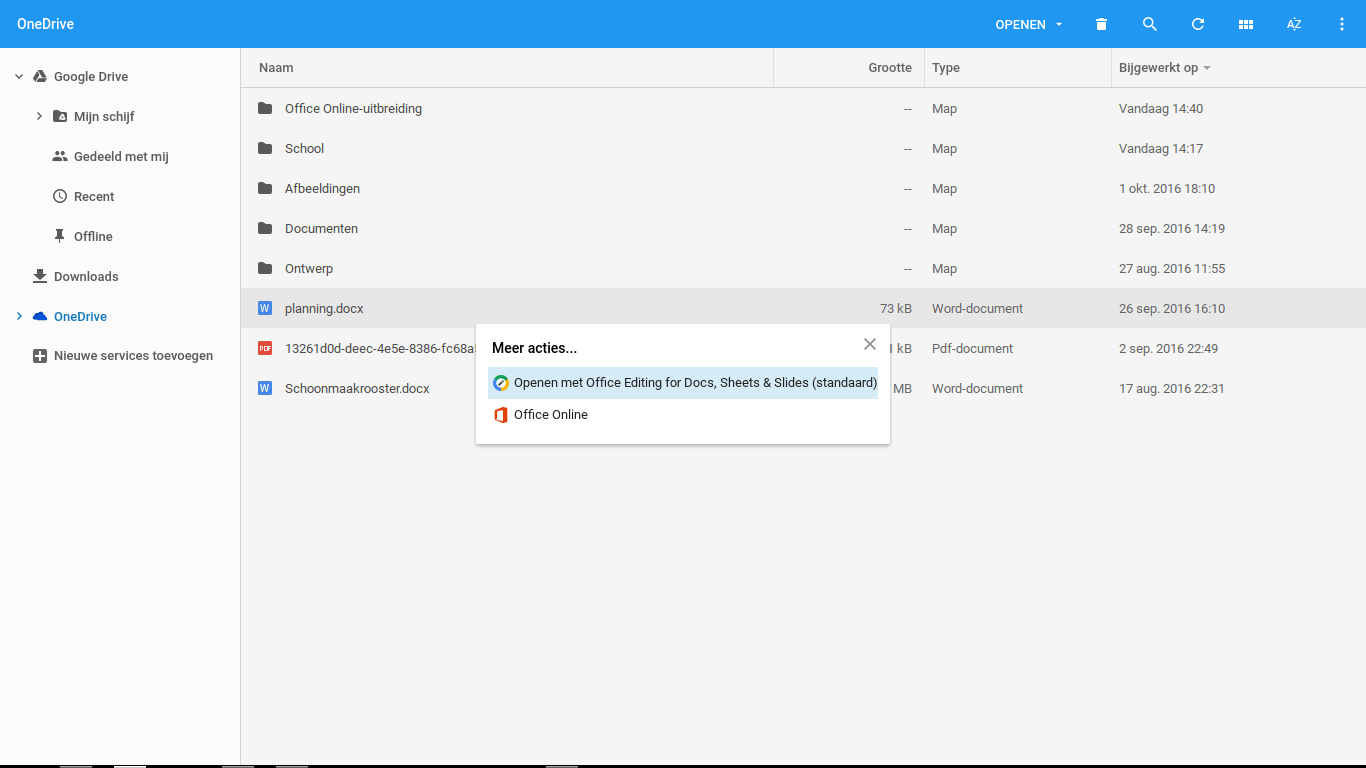
Task: Select the Documenten folder name
Action: coord(321,228)
